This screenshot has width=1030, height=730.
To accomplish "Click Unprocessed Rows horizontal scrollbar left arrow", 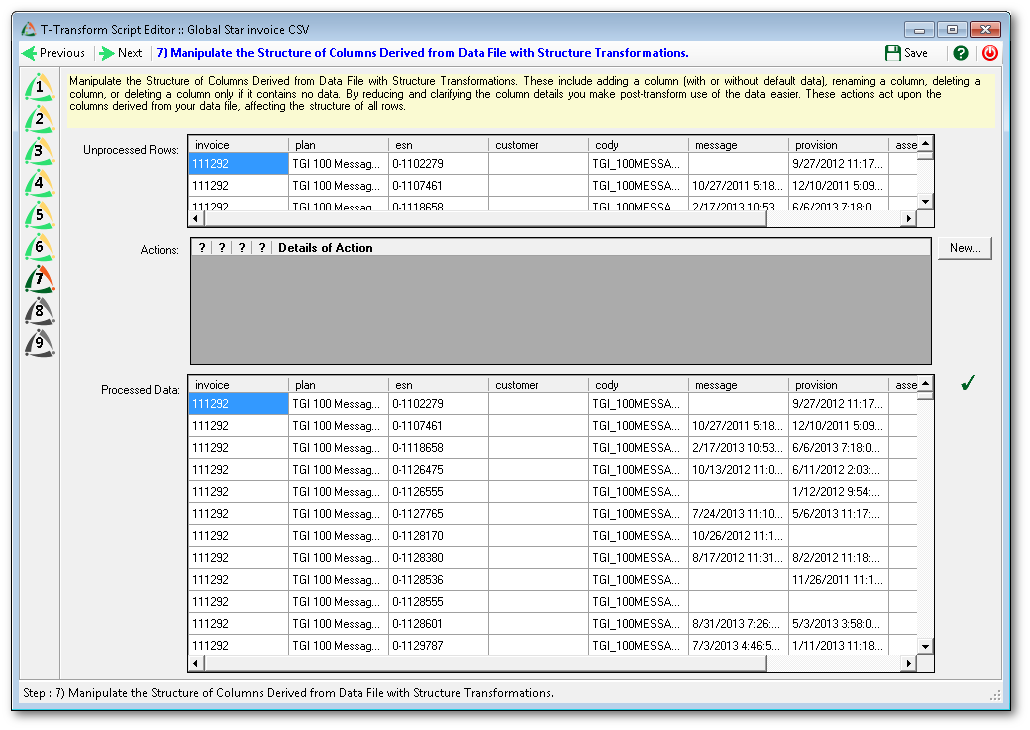I will (196, 218).
